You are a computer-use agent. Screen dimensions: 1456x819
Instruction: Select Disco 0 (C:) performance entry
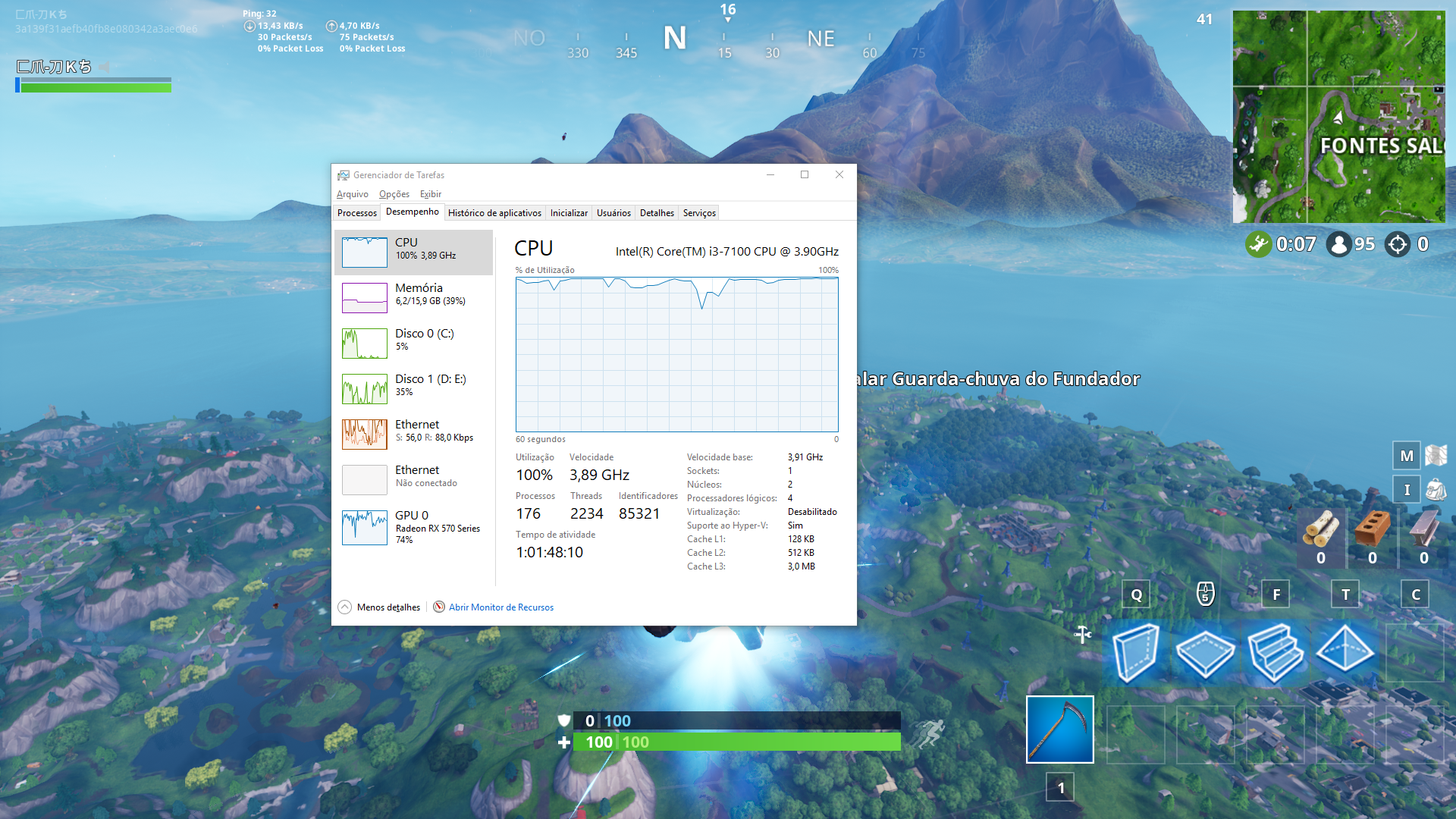[413, 344]
